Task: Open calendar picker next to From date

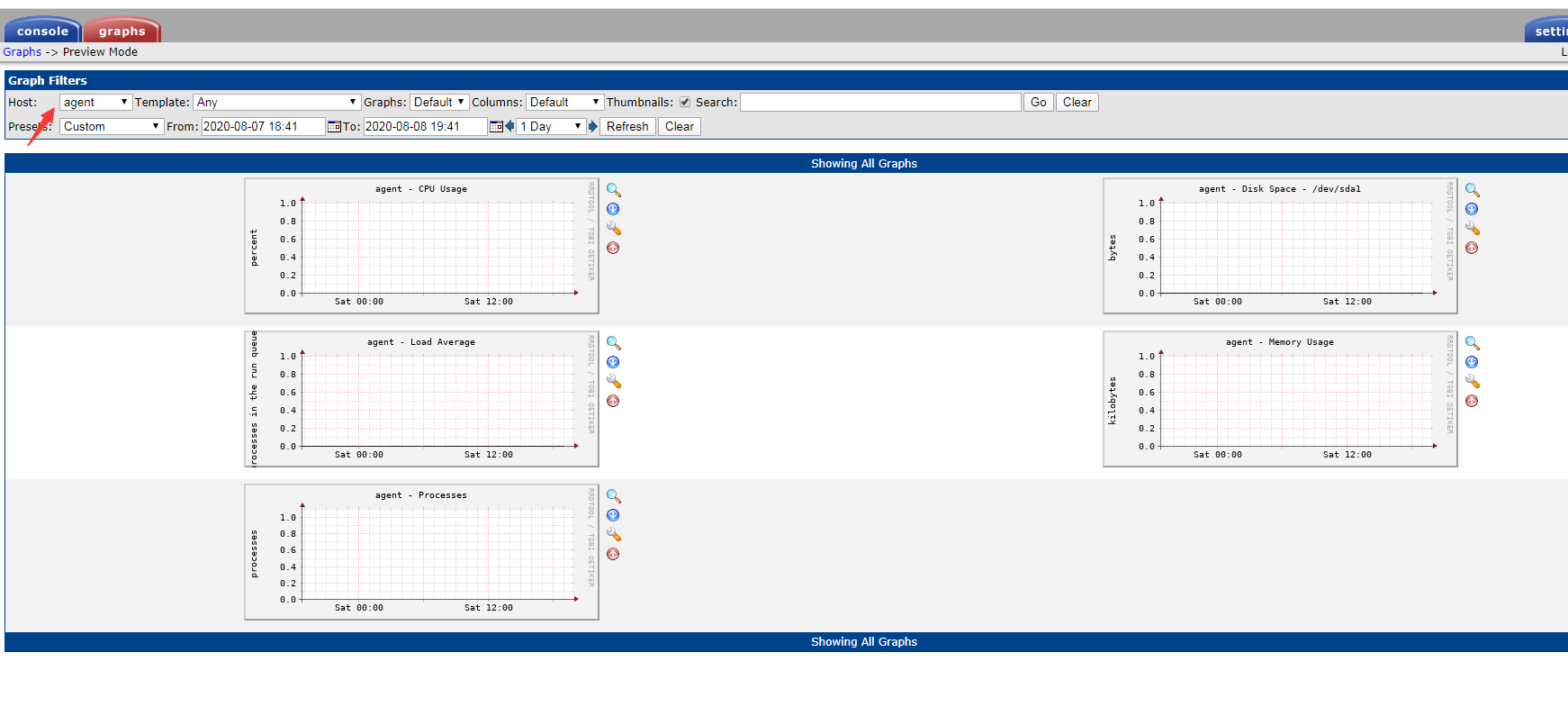Action: click(x=334, y=127)
